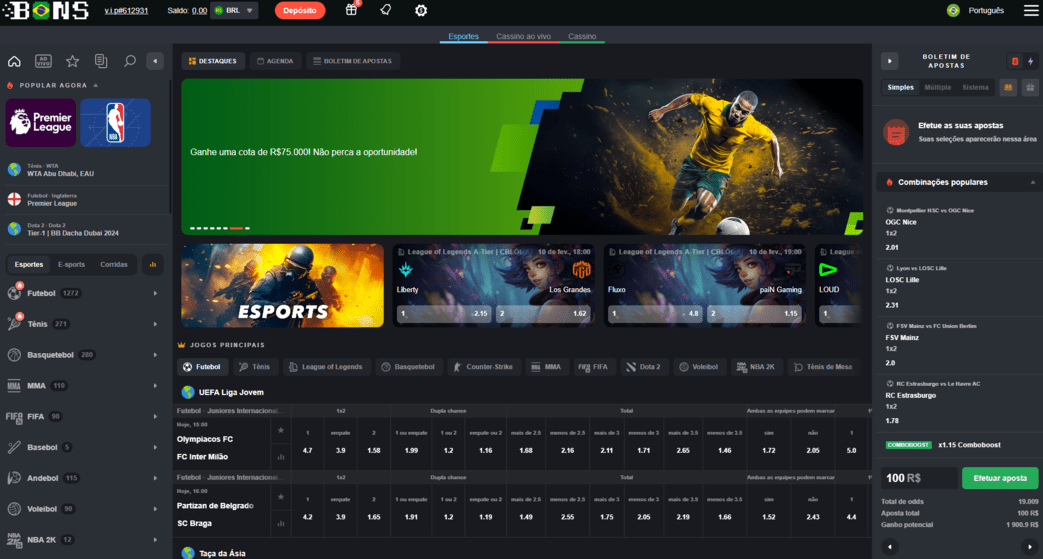The width and height of the screenshot is (1043, 559).
Task: Switch to Cassino ao vivo tab
Action: click(523, 37)
